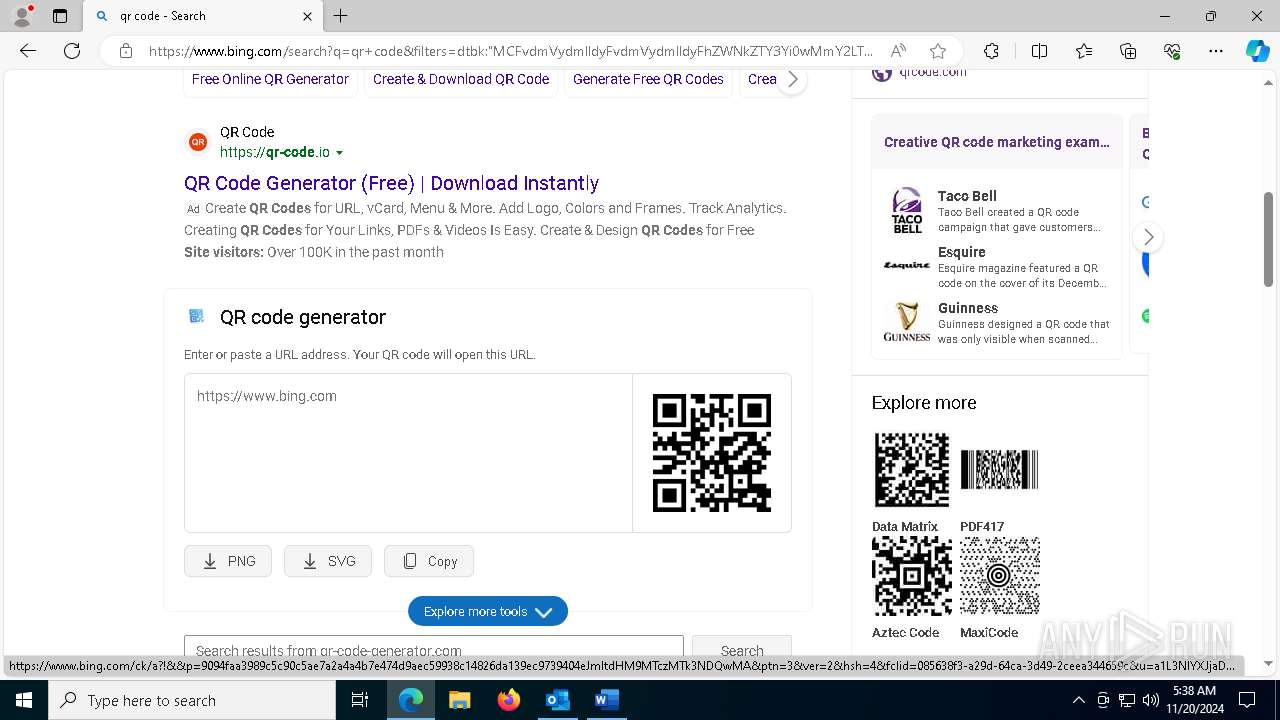Viewport: 1280px width, 720px height.
Task: Click the QR code generator widget icon
Action: [x=197, y=316]
